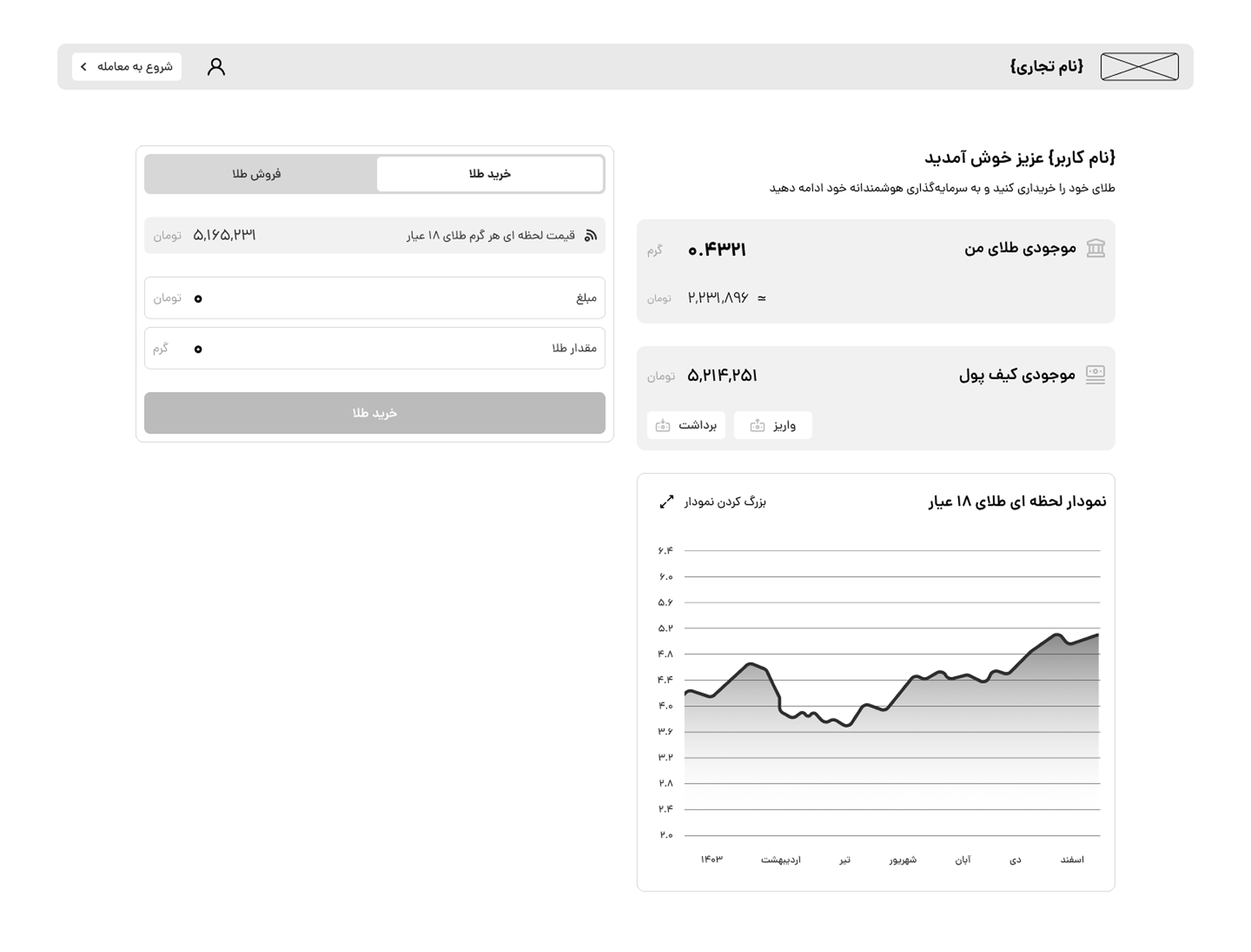Switch to the خرید طلا tab
The height and width of the screenshot is (952, 1251).
[490, 174]
